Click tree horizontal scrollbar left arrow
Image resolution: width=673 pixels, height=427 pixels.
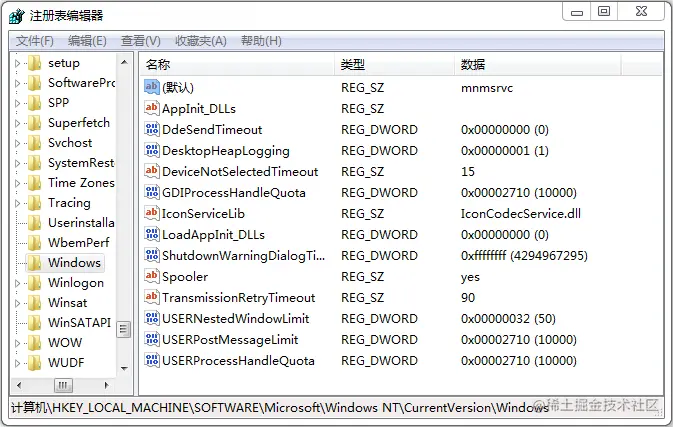(19, 385)
